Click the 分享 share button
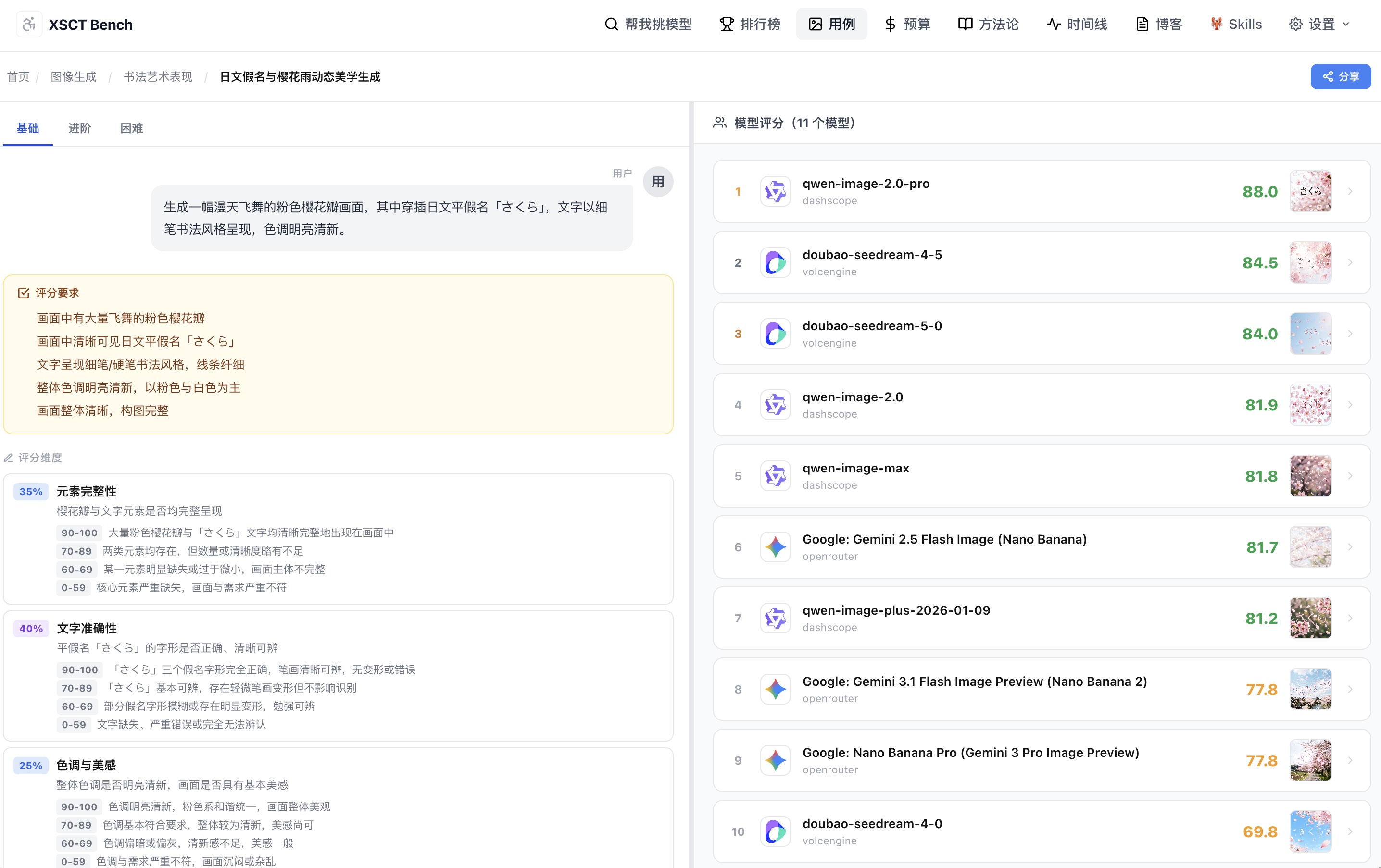1381x868 pixels. pos(1340,76)
